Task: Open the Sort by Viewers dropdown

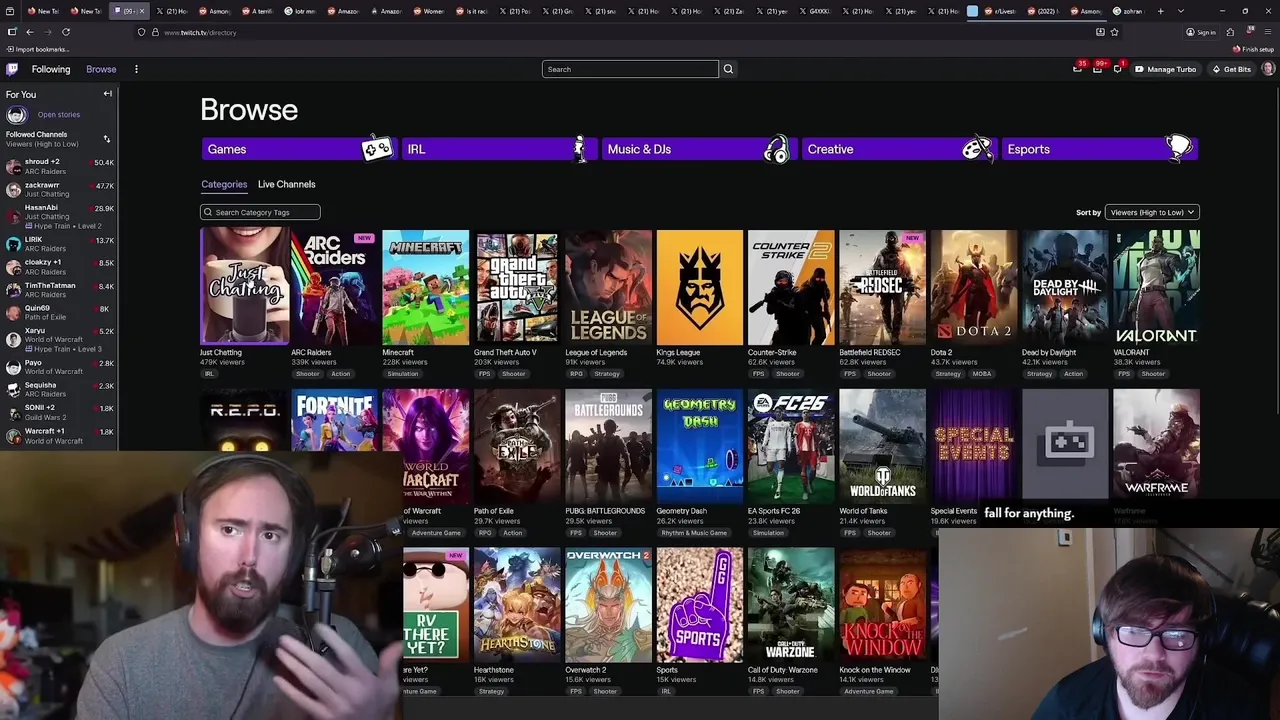Action: tap(1151, 212)
